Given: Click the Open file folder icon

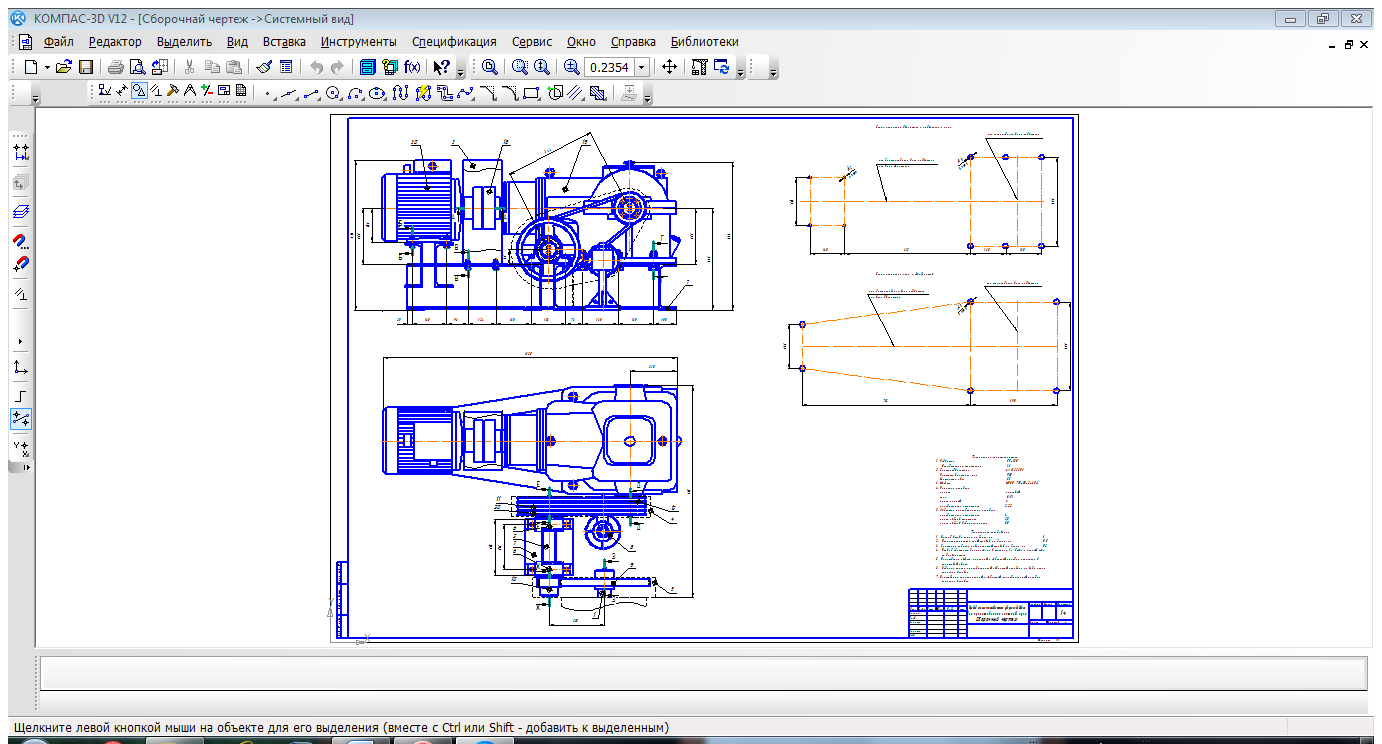Looking at the screenshot, I should click(63, 67).
